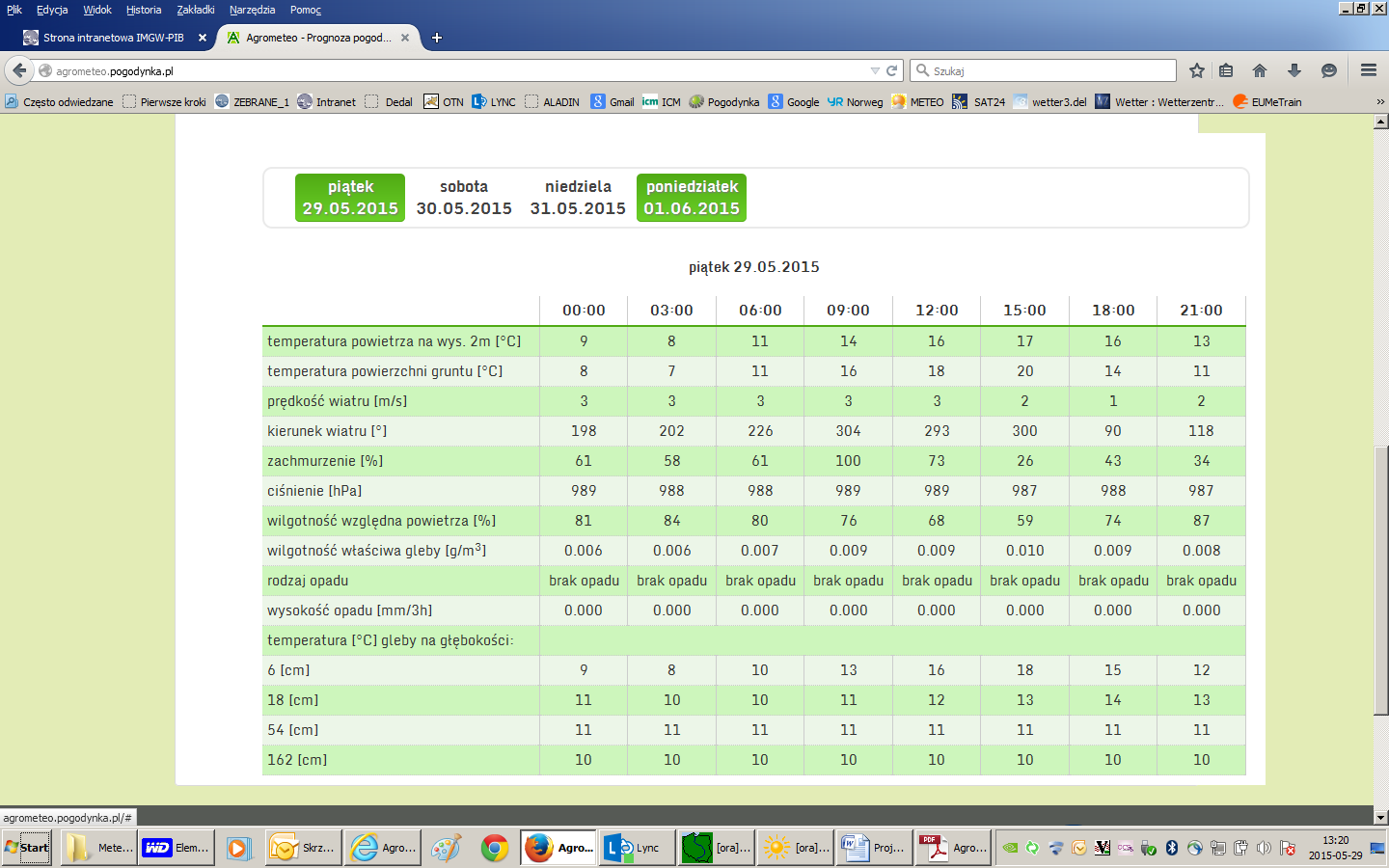
Task: Open the Norweg bookmark
Action: tap(856, 101)
